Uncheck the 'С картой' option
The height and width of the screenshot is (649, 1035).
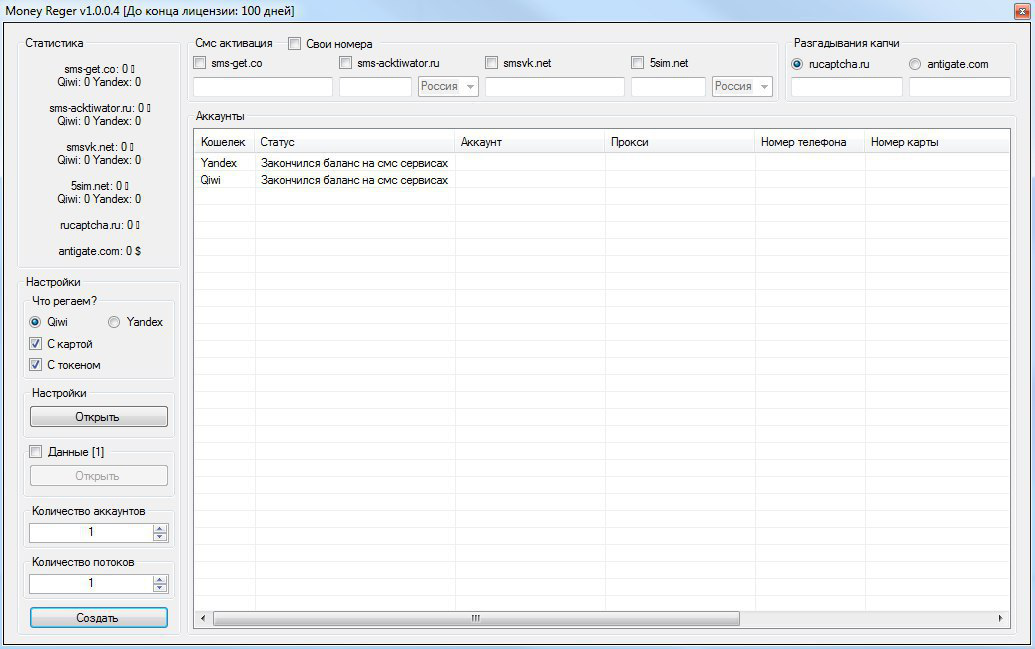36,344
